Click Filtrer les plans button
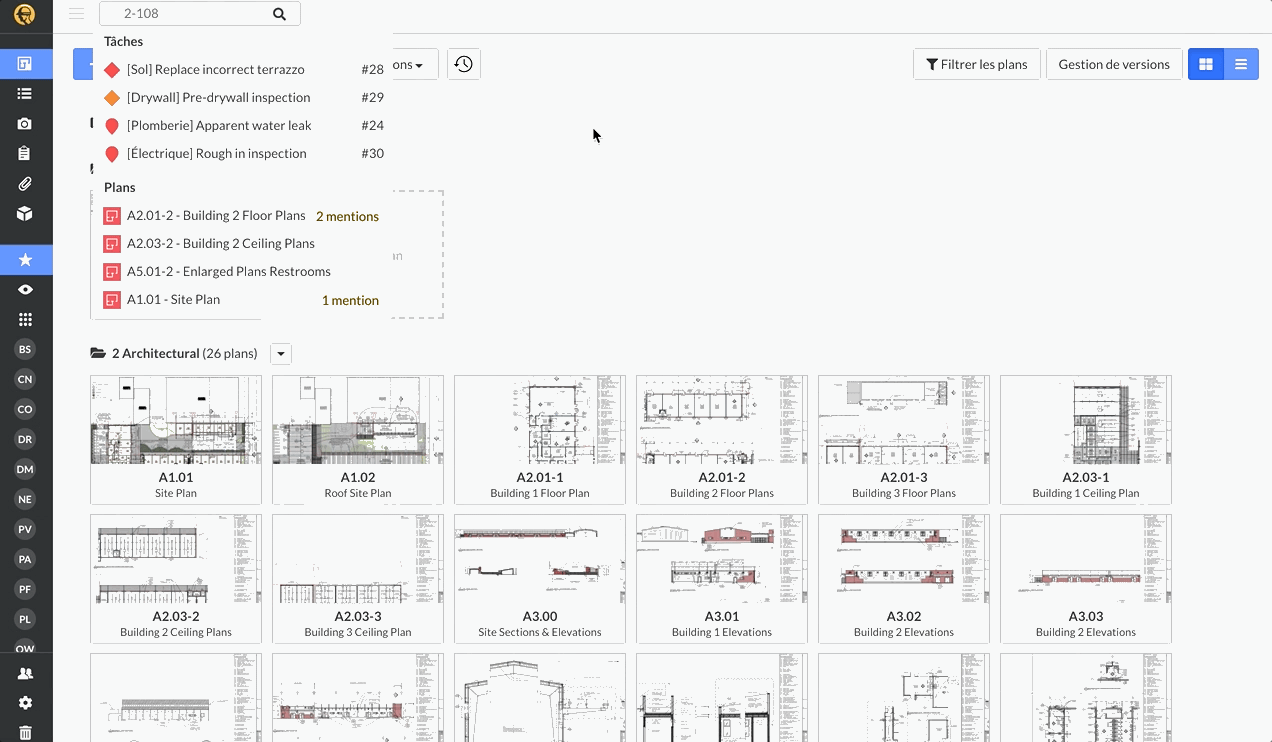Screen dimensions: 1272x742 977,64
